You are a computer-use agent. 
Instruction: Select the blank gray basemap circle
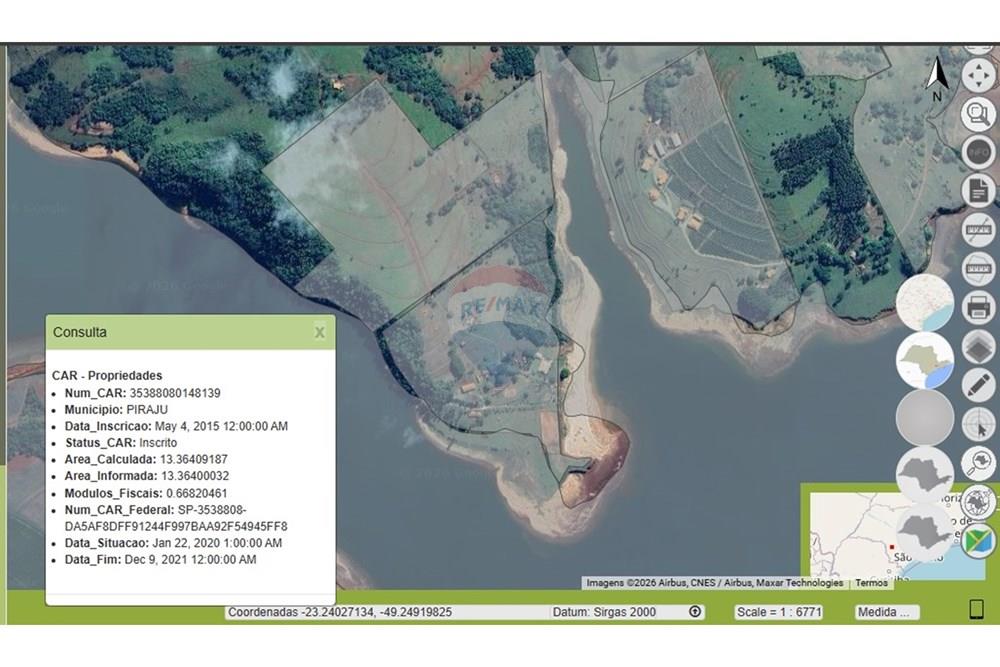pos(925,417)
